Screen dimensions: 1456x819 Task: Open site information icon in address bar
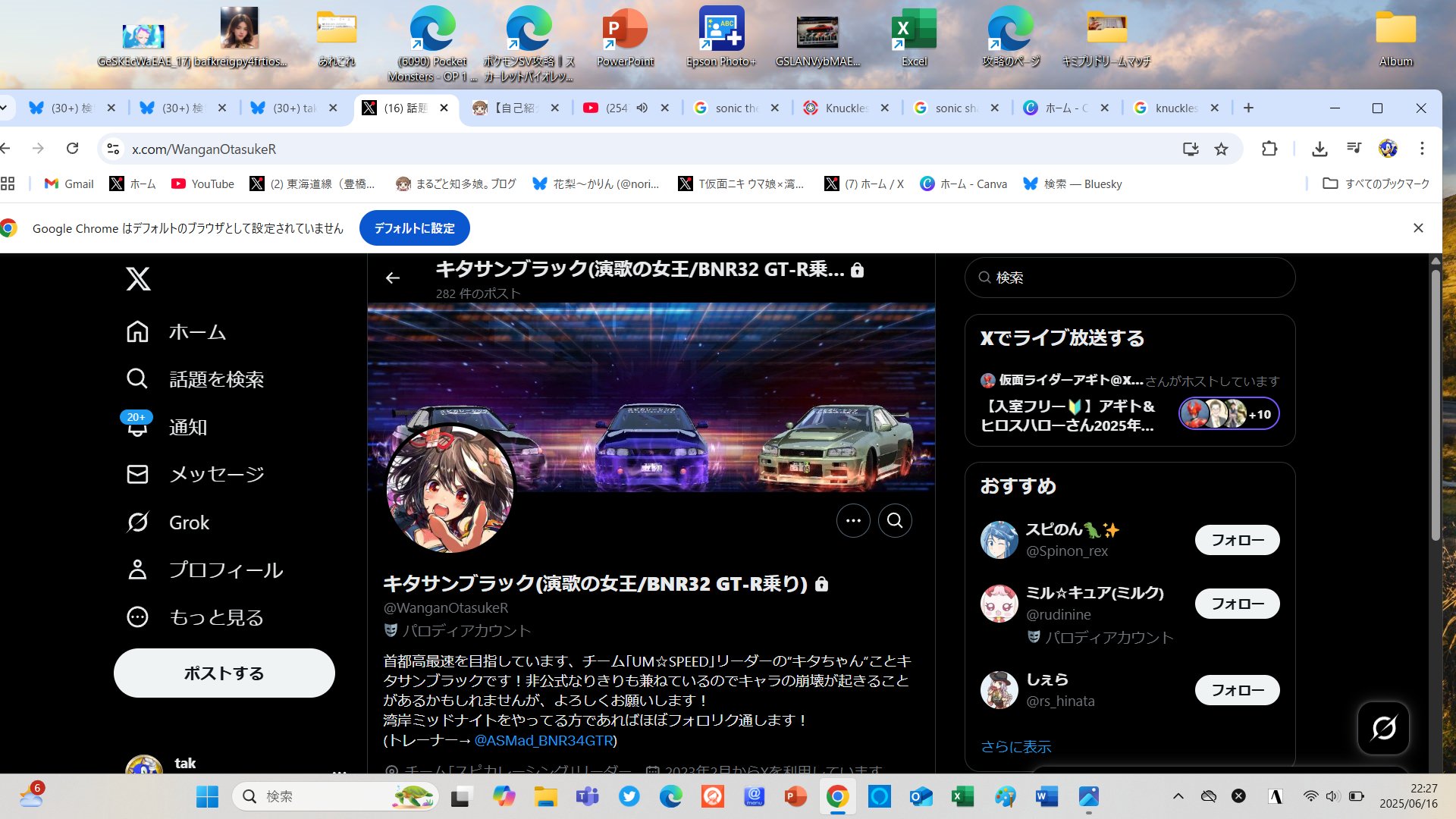pos(113,149)
